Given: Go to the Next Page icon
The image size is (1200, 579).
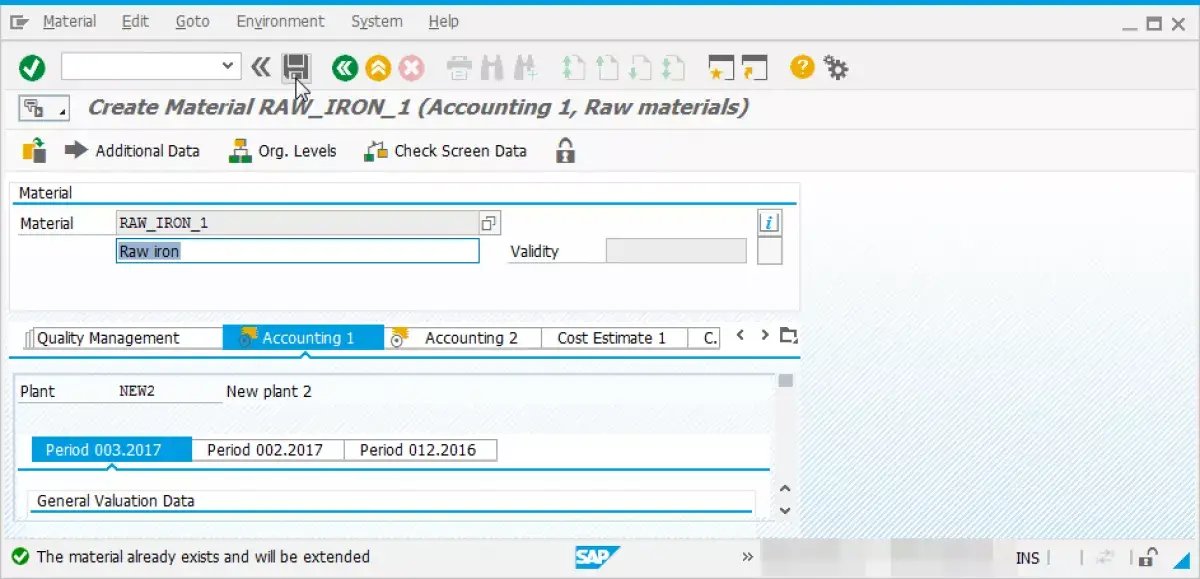Looking at the screenshot, I should point(640,68).
